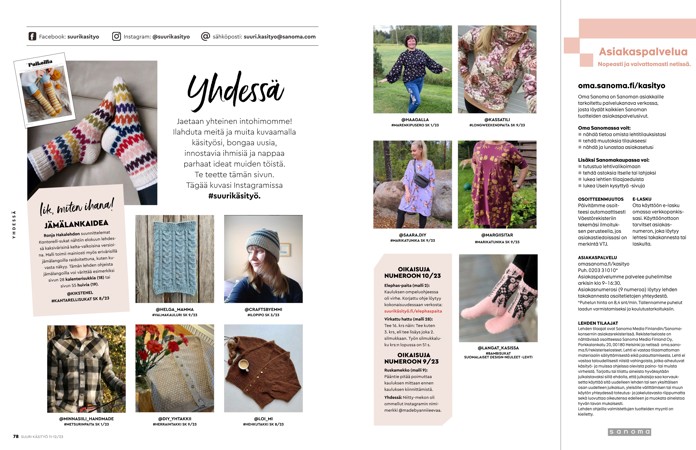Image resolution: width=696 pixels, height=450 pixels.
Task: Select the colorful wool socks photo
Action: pyautogui.click(x=92, y=133)
